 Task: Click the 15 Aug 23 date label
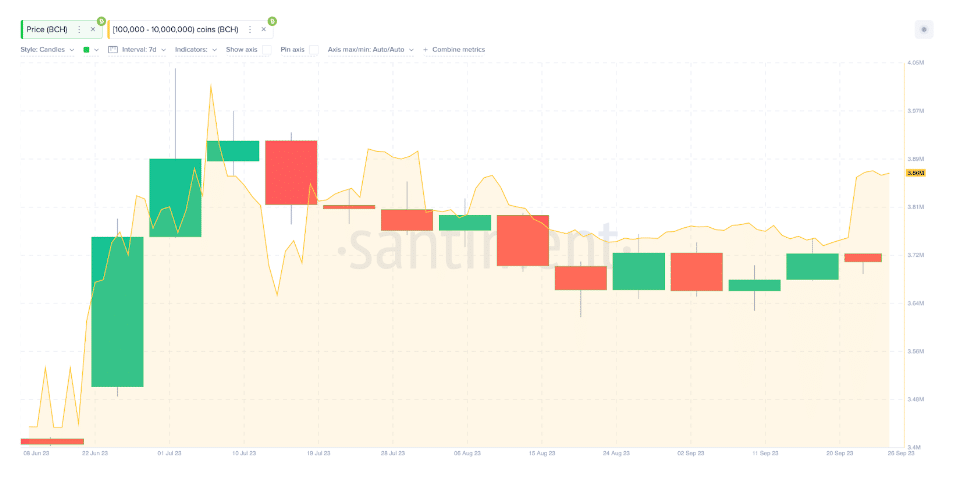click(x=541, y=453)
